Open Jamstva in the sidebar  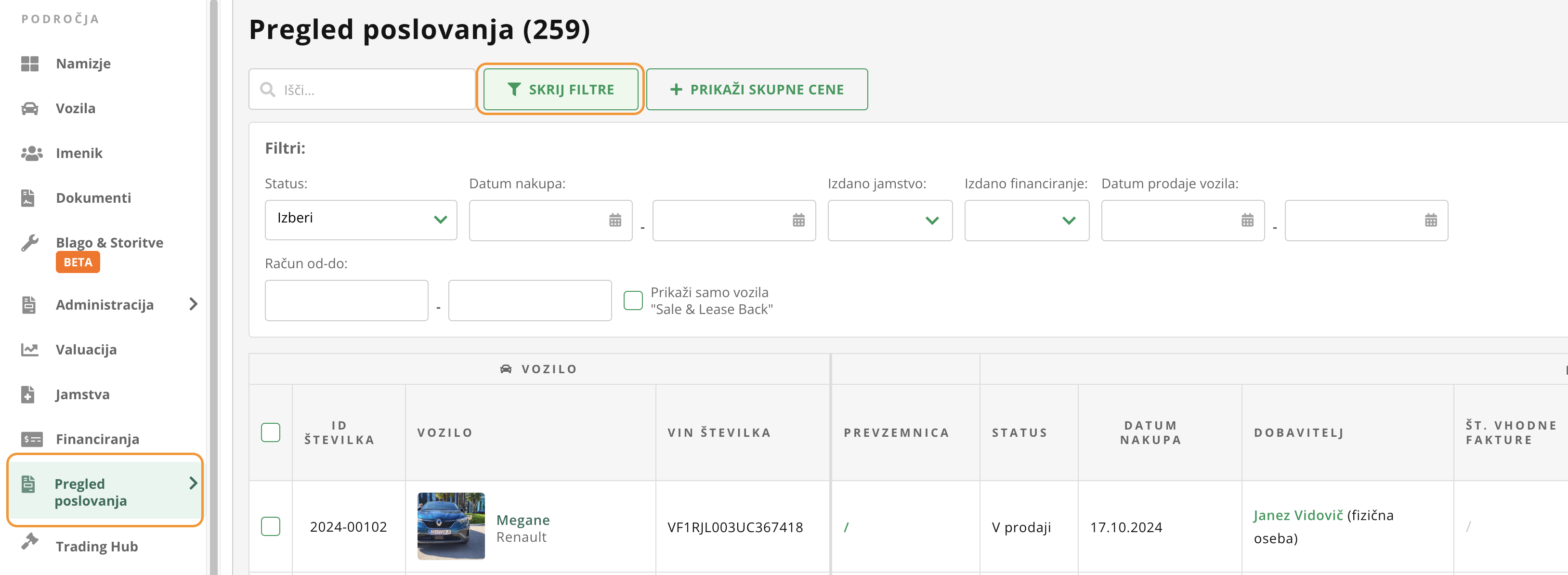tap(83, 394)
